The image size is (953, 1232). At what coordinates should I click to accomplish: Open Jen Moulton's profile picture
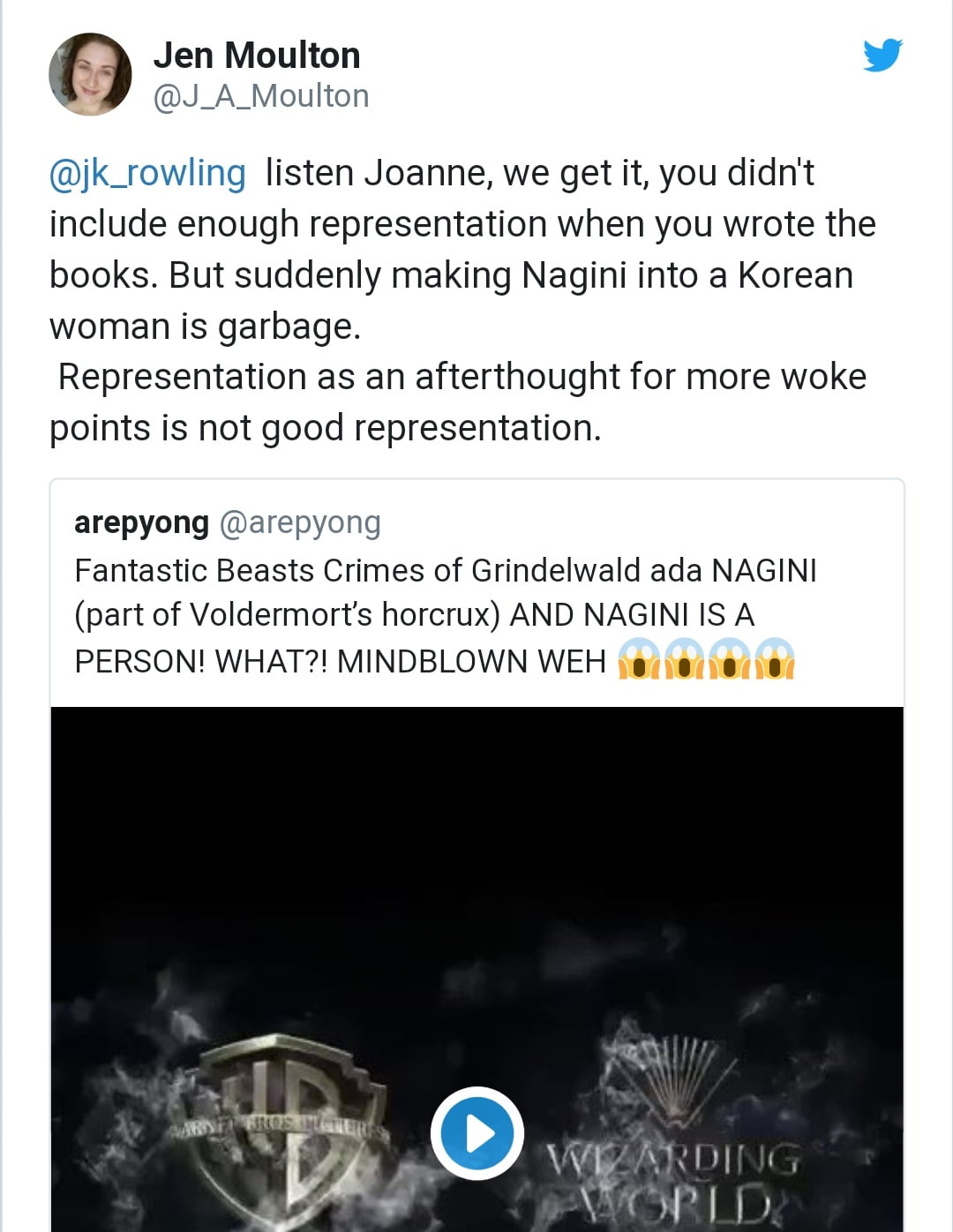coord(90,75)
